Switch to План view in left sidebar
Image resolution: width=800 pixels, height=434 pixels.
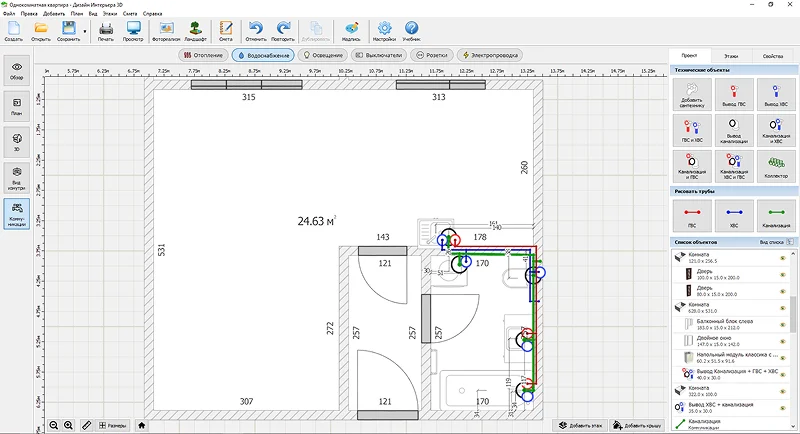[17, 107]
